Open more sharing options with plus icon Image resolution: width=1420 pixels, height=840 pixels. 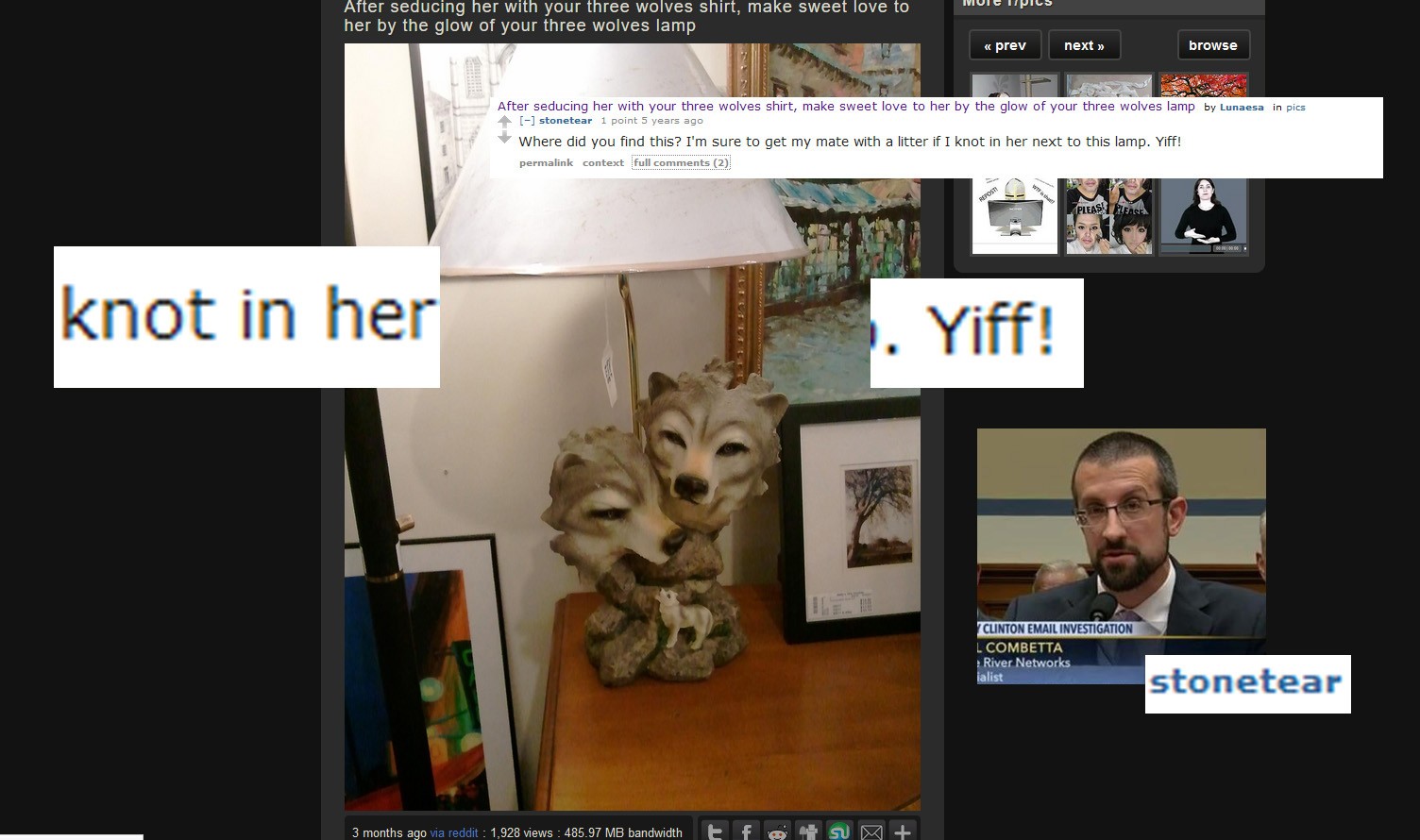tap(903, 832)
